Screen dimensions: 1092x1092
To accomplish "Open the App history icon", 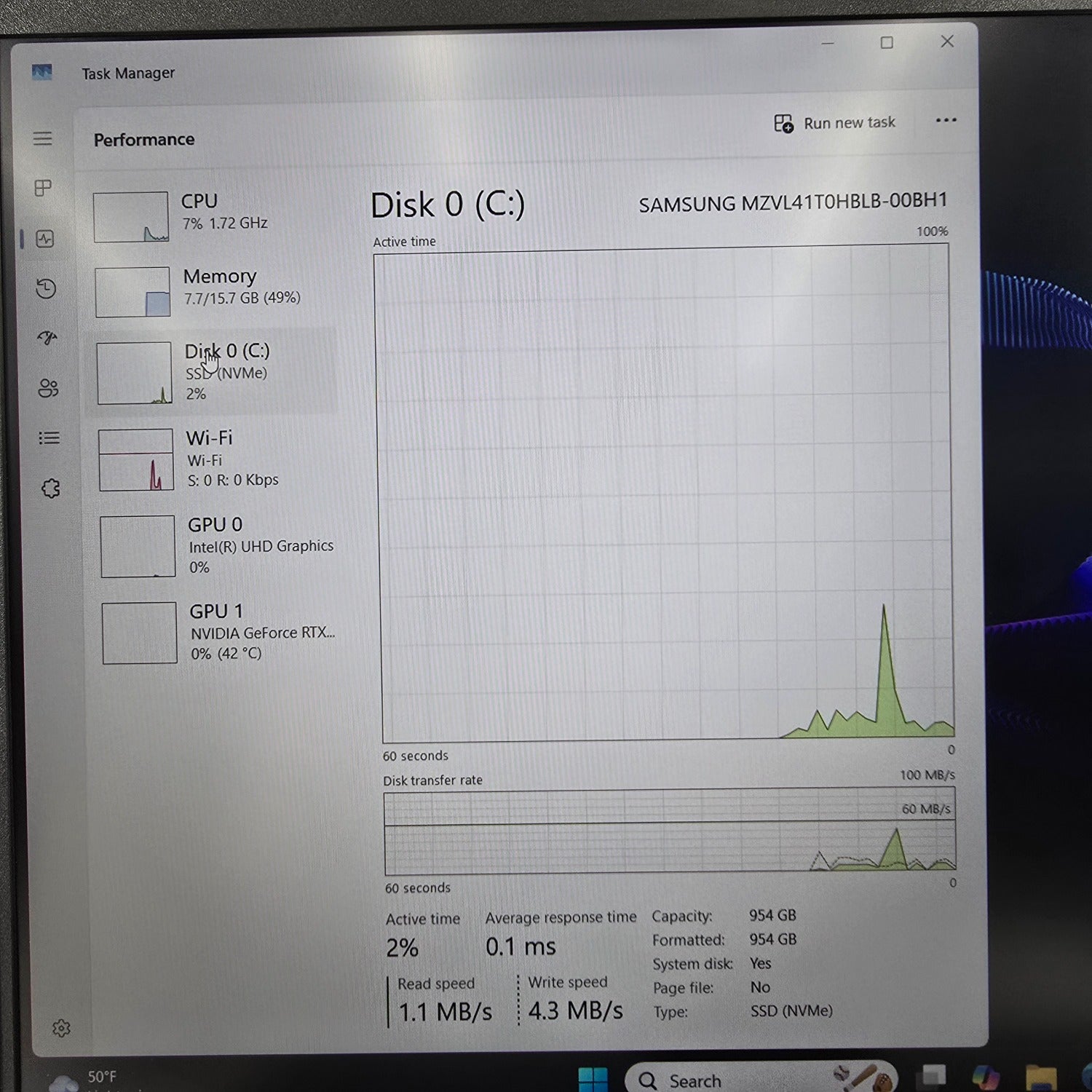I will click(x=46, y=289).
